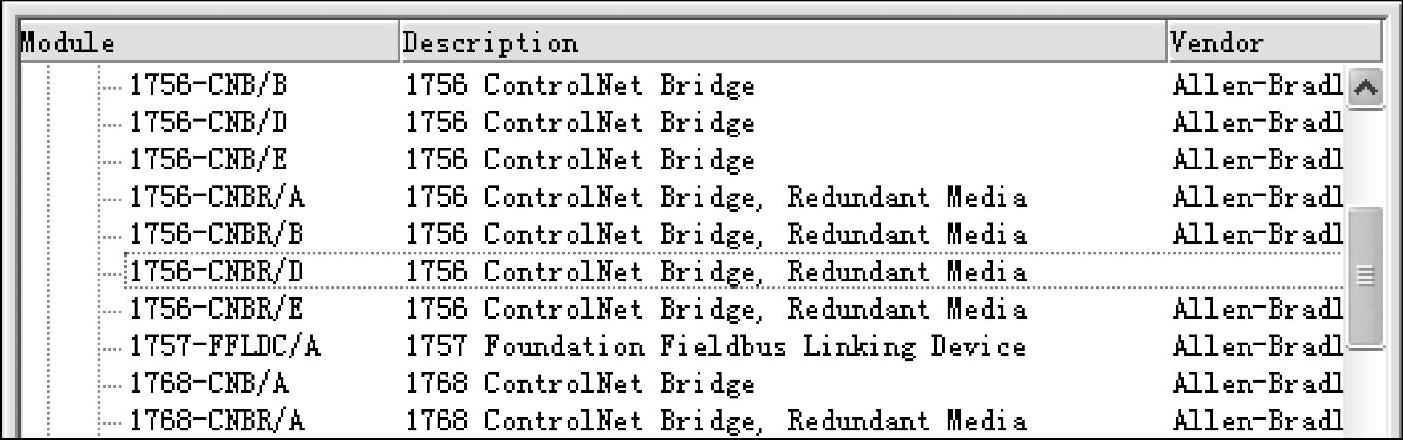Click the scroll up arrow

pyautogui.click(x=1365, y=88)
